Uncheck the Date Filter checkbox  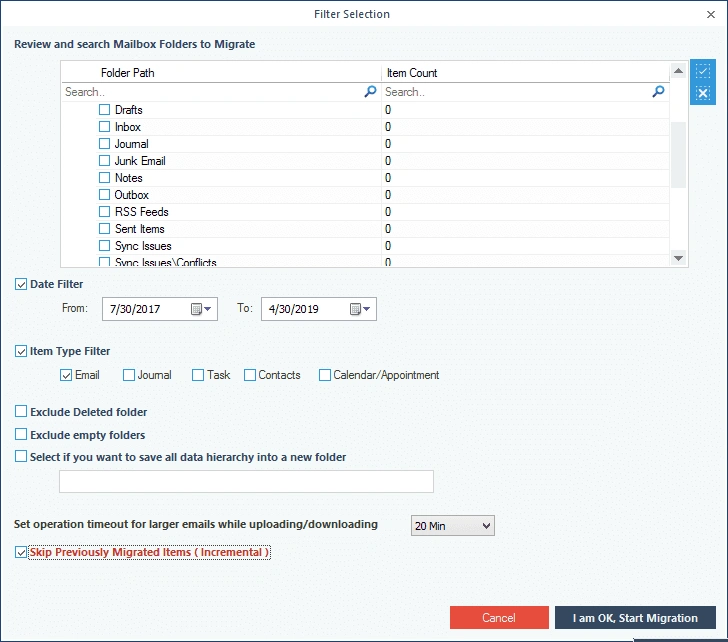coord(21,284)
